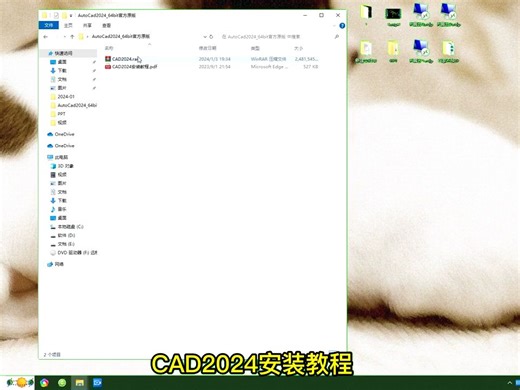The width and height of the screenshot is (520, 390).
Task: Click the New Folder icon in title bar toolbar
Action: point(64,15)
